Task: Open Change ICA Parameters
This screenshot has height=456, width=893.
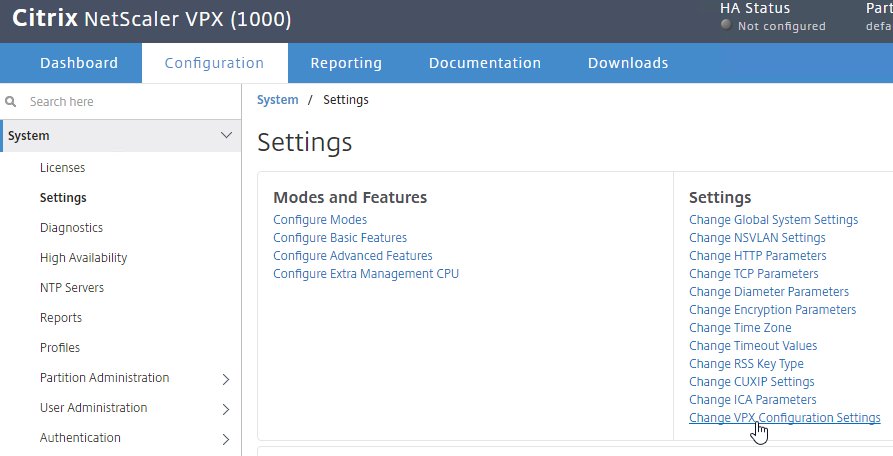Action: coord(752,400)
